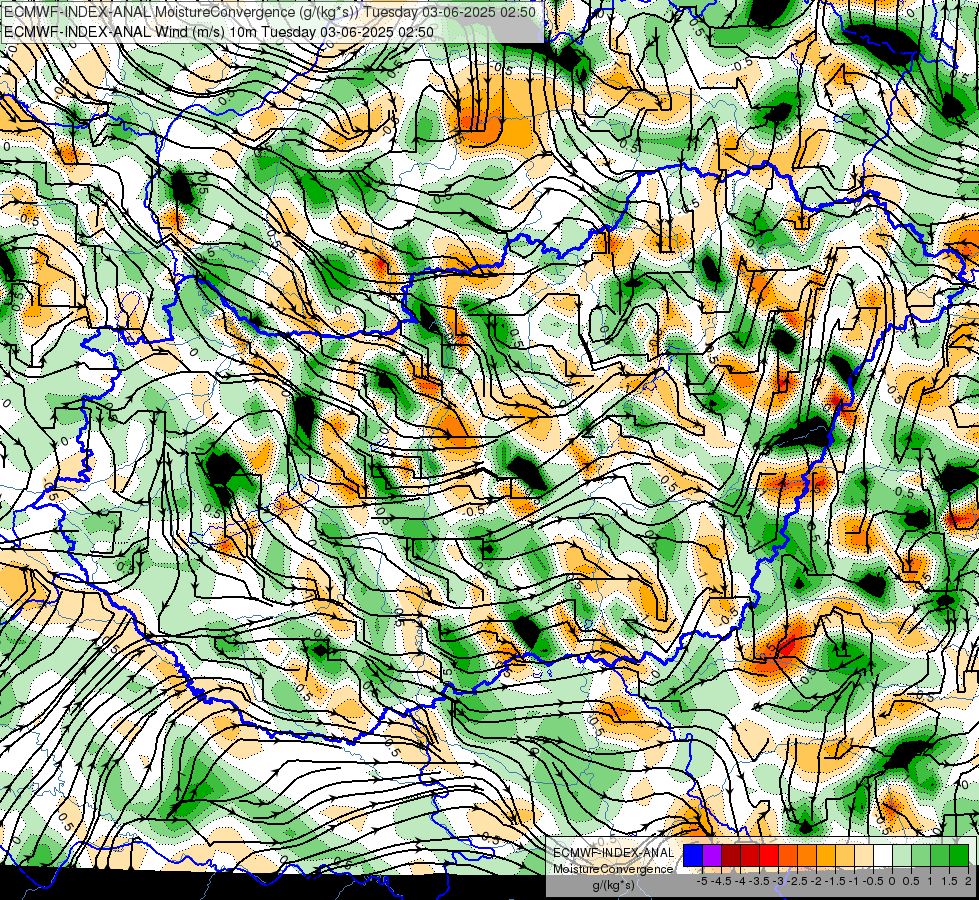Click the -3.5 tick label on the legend
This screenshot has height=900, width=979.
[759, 881]
